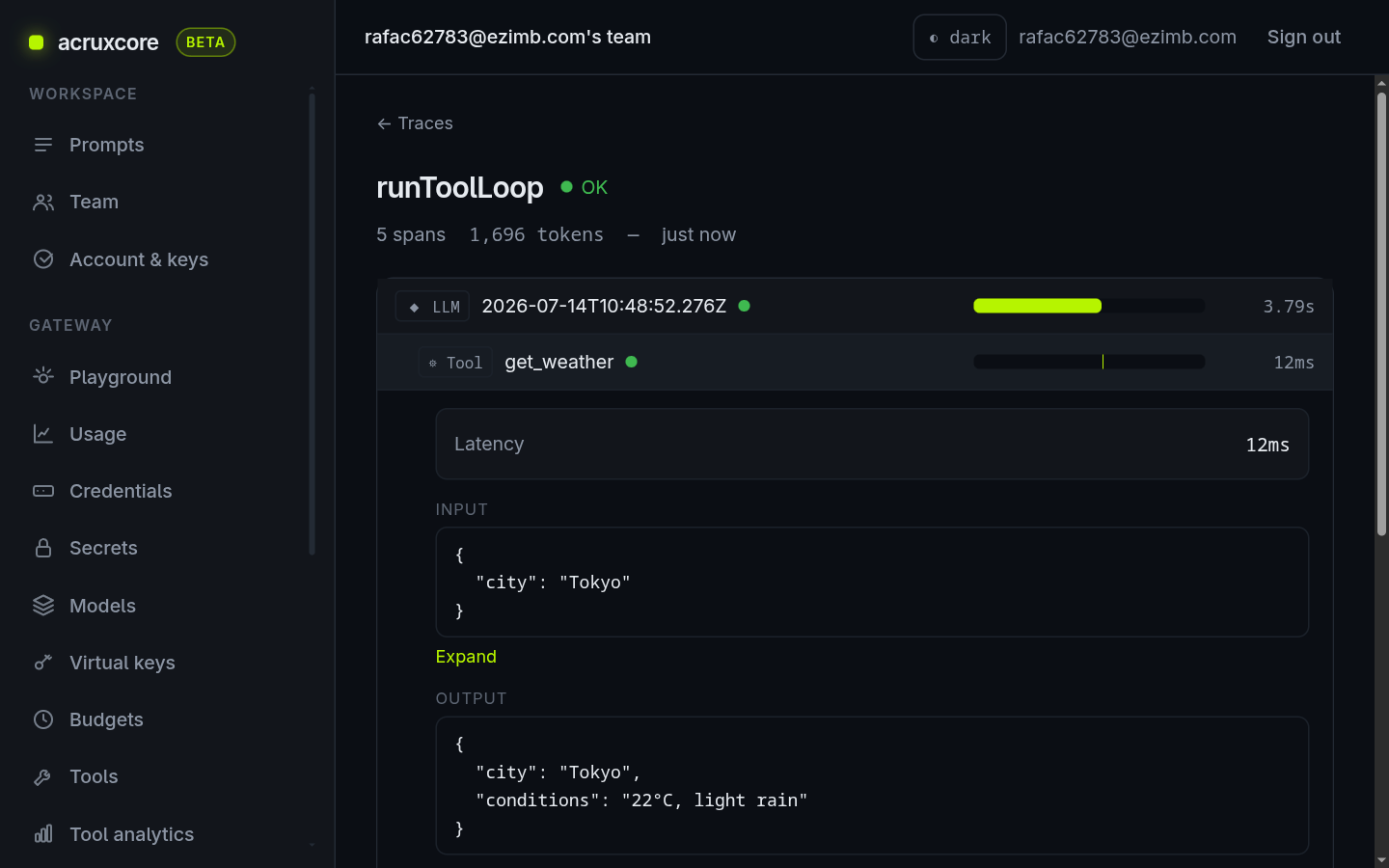
Task: Select Budgets in the sidebar
Action: point(106,719)
